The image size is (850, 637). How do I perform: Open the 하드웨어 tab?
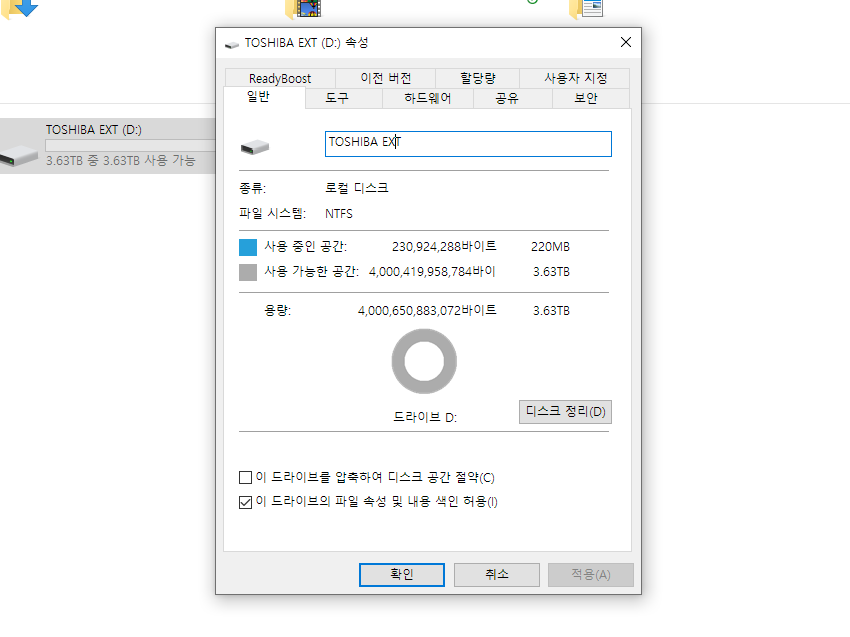coord(427,98)
